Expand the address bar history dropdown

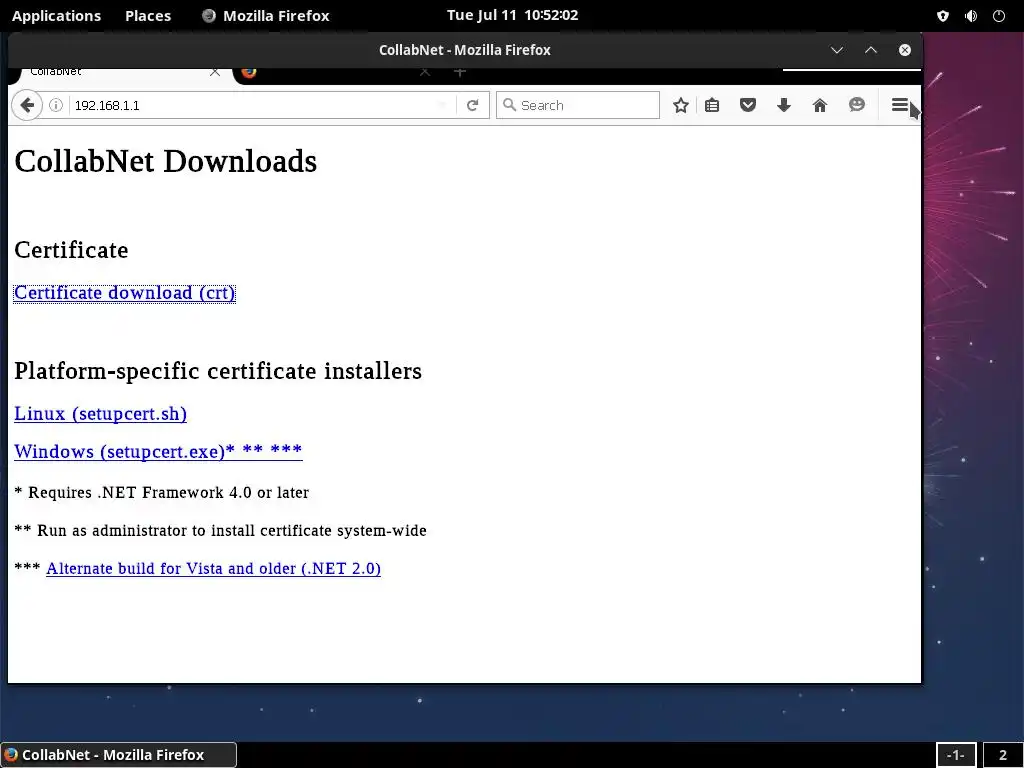[443, 105]
